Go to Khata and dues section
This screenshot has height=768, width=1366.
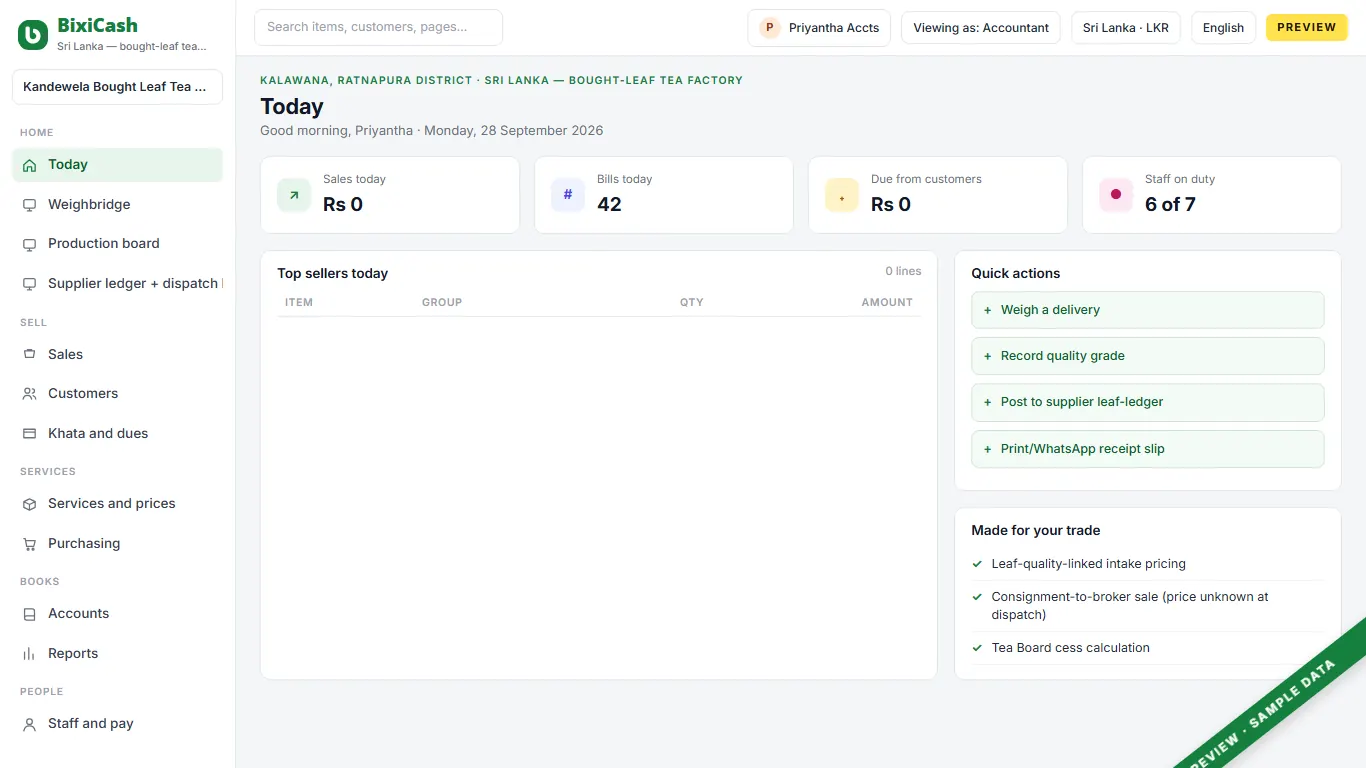pyautogui.click(x=117, y=434)
